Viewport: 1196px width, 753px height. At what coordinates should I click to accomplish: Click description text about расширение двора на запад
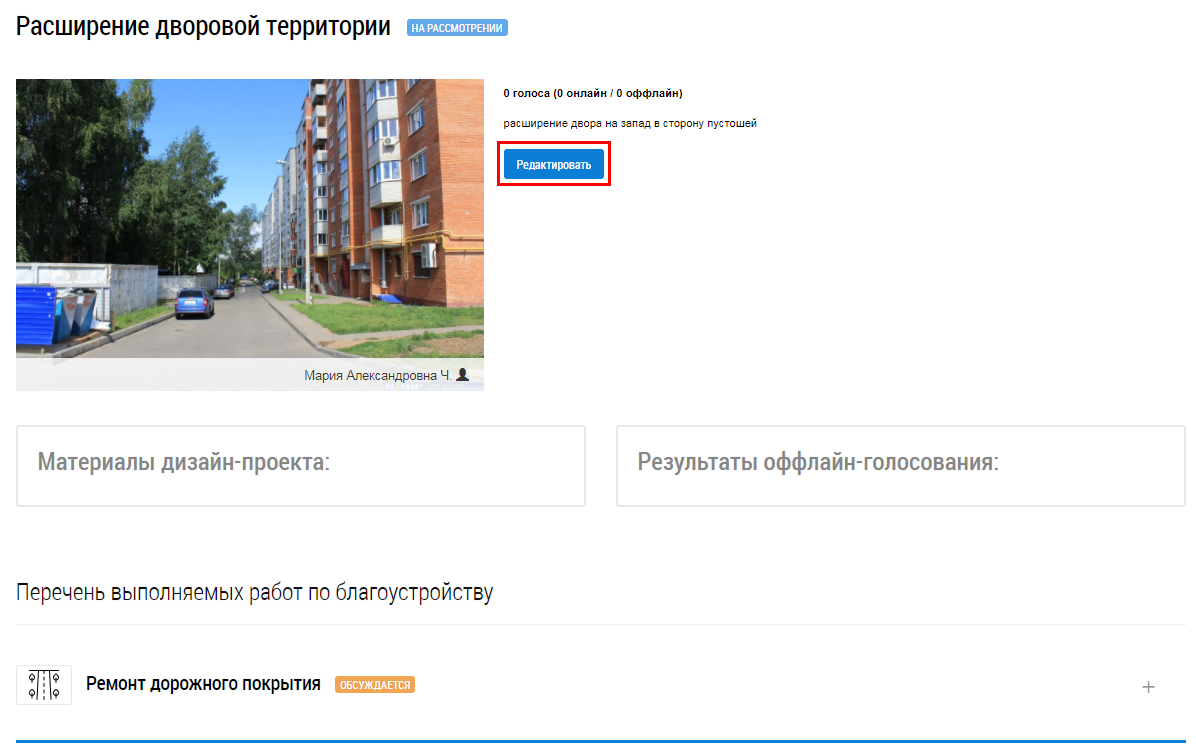tap(629, 123)
